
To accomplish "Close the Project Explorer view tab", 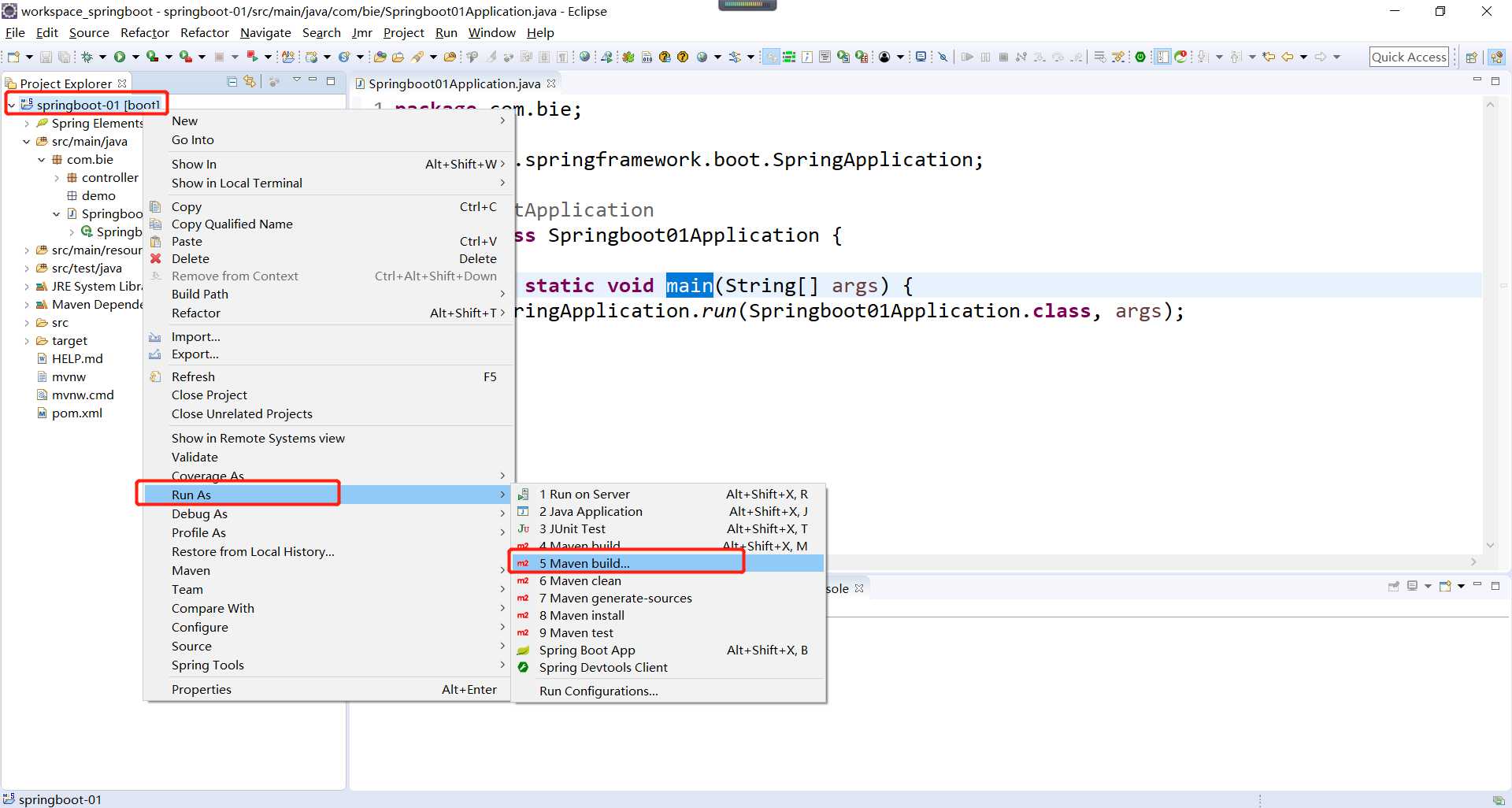I will (122, 83).
